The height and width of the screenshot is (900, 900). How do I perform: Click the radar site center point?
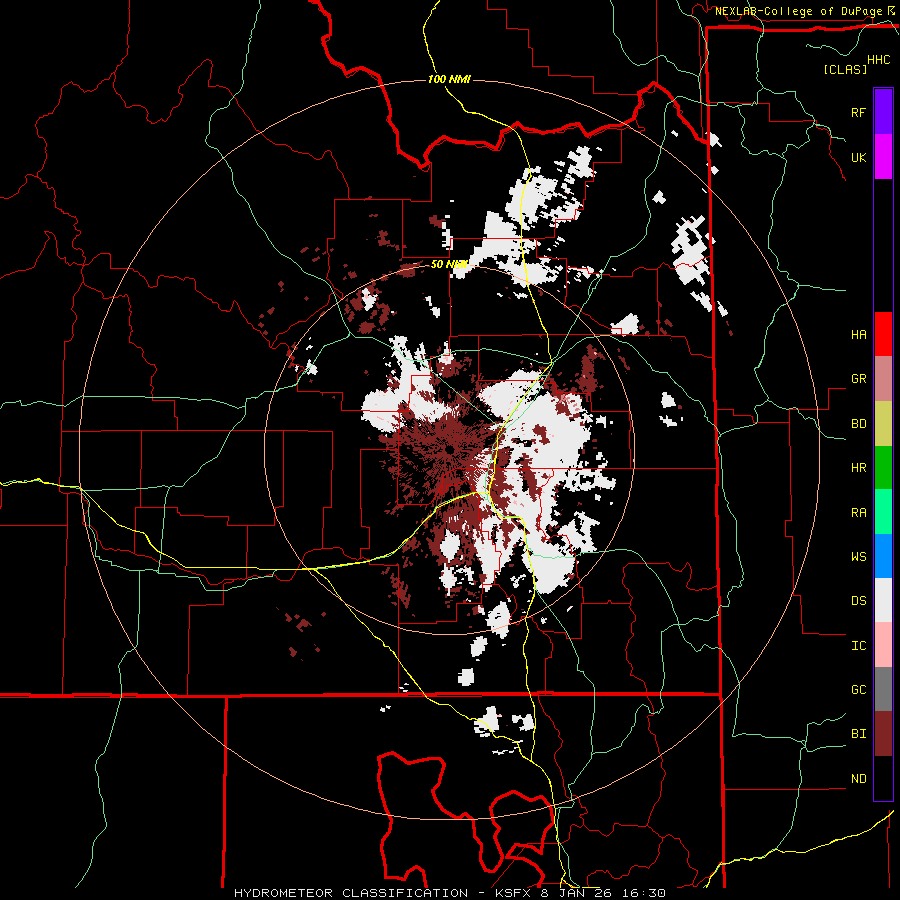(449, 449)
